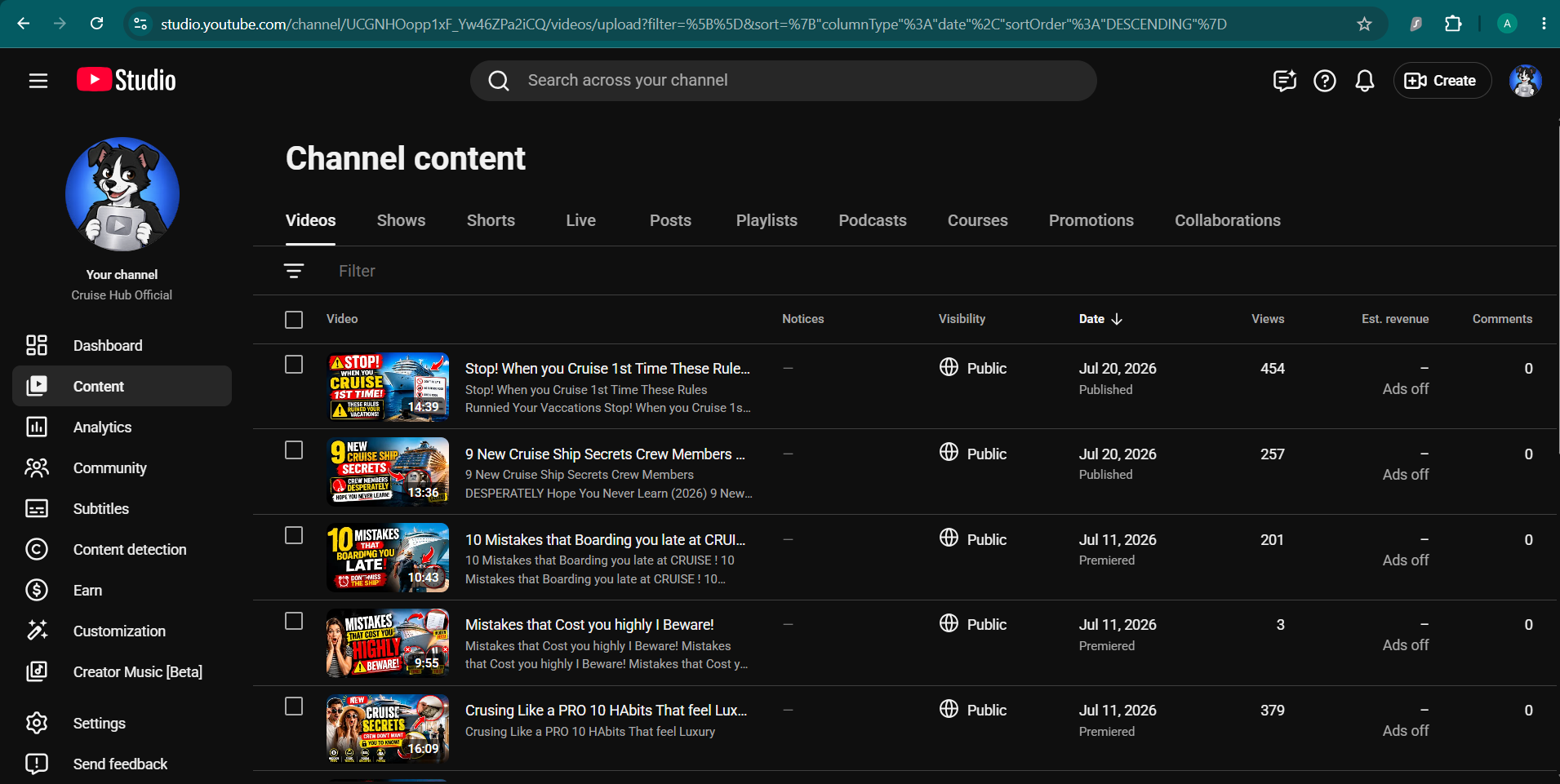Open visibility options for 'Crusing Like a PRO' video
The width and height of the screenshot is (1560, 784).
(x=973, y=710)
